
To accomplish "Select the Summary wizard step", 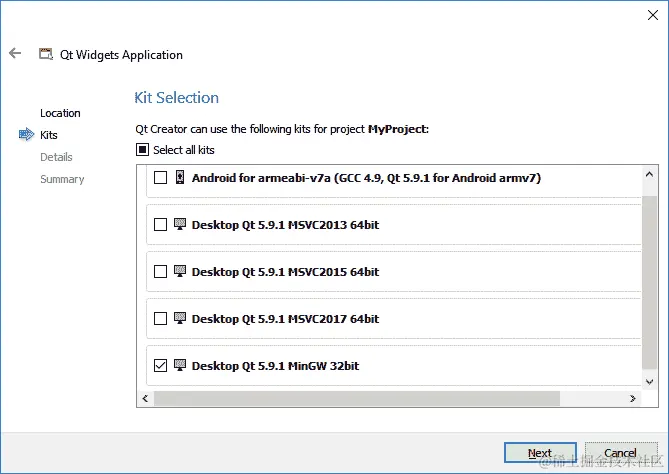I will pyautogui.click(x=62, y=179).
